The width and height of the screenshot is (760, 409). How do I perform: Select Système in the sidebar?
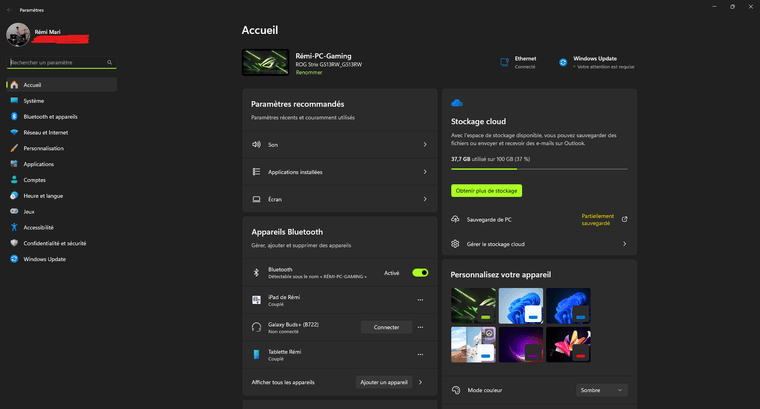(33, 100)
